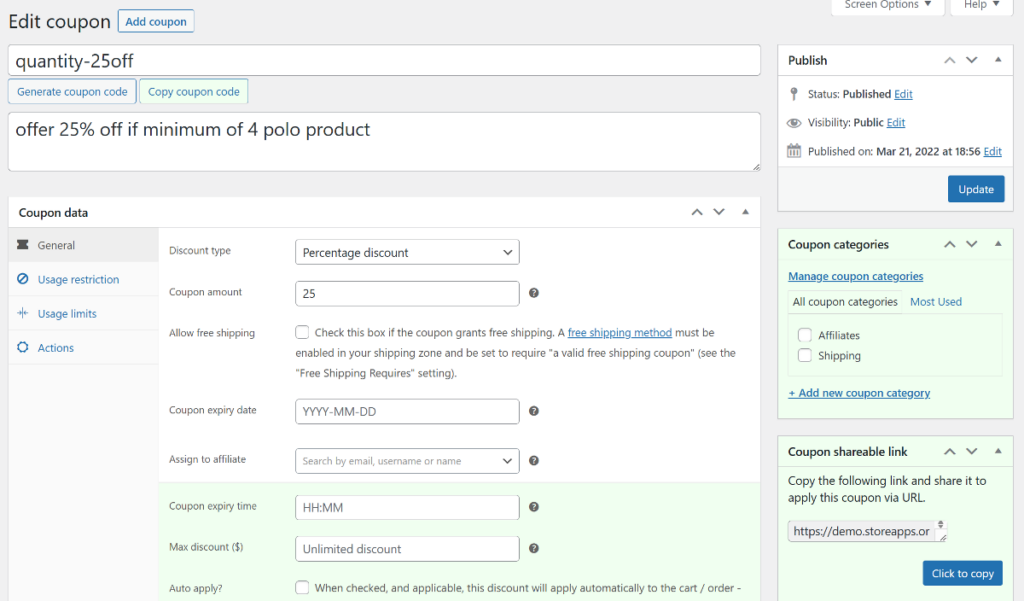
Task: Click to copy the shareable coupon link
Action: point(962,573)
